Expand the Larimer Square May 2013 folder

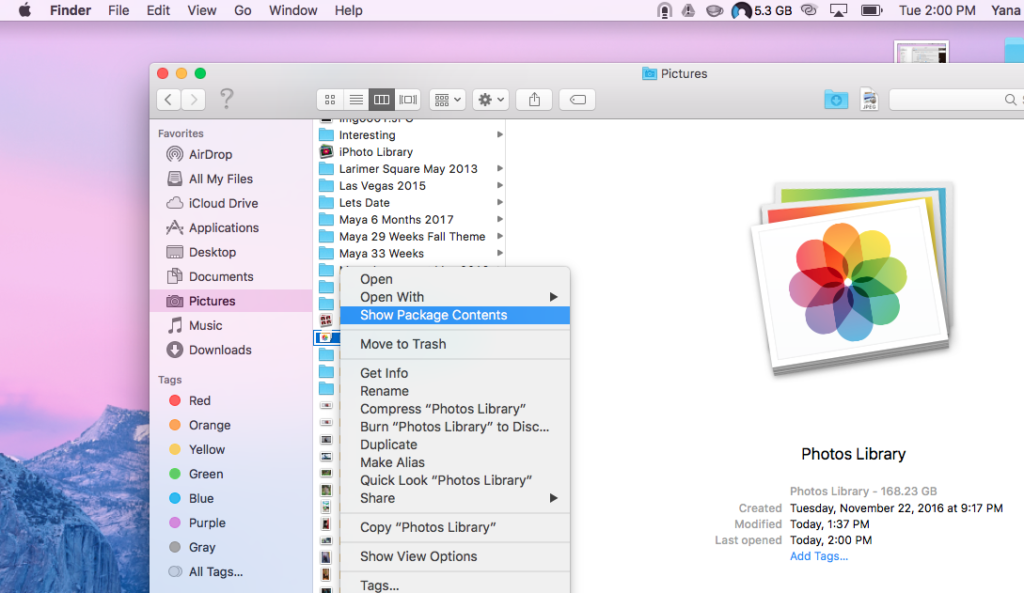coord(500,168)
